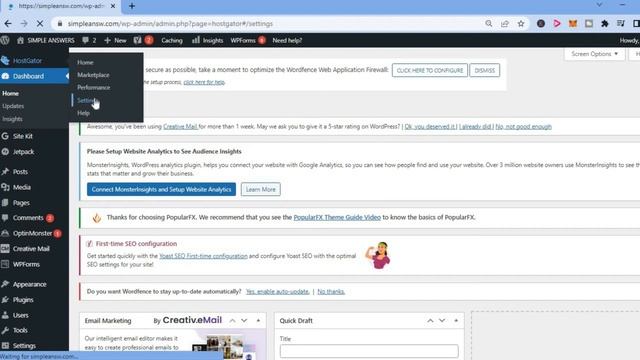640x360 pixels.
Task: Click the 'No thanks' link
Action: click(331, 291)
